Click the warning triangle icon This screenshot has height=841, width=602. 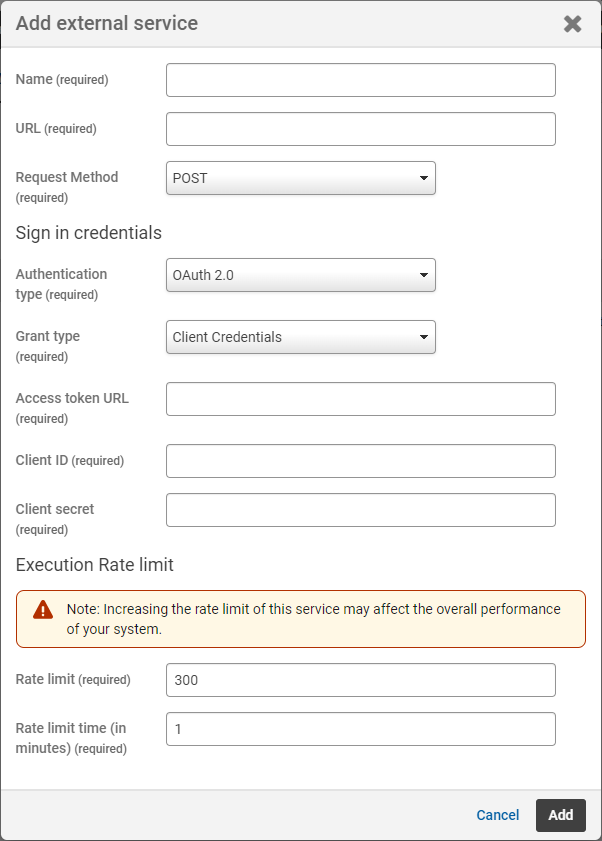[43, 609]
